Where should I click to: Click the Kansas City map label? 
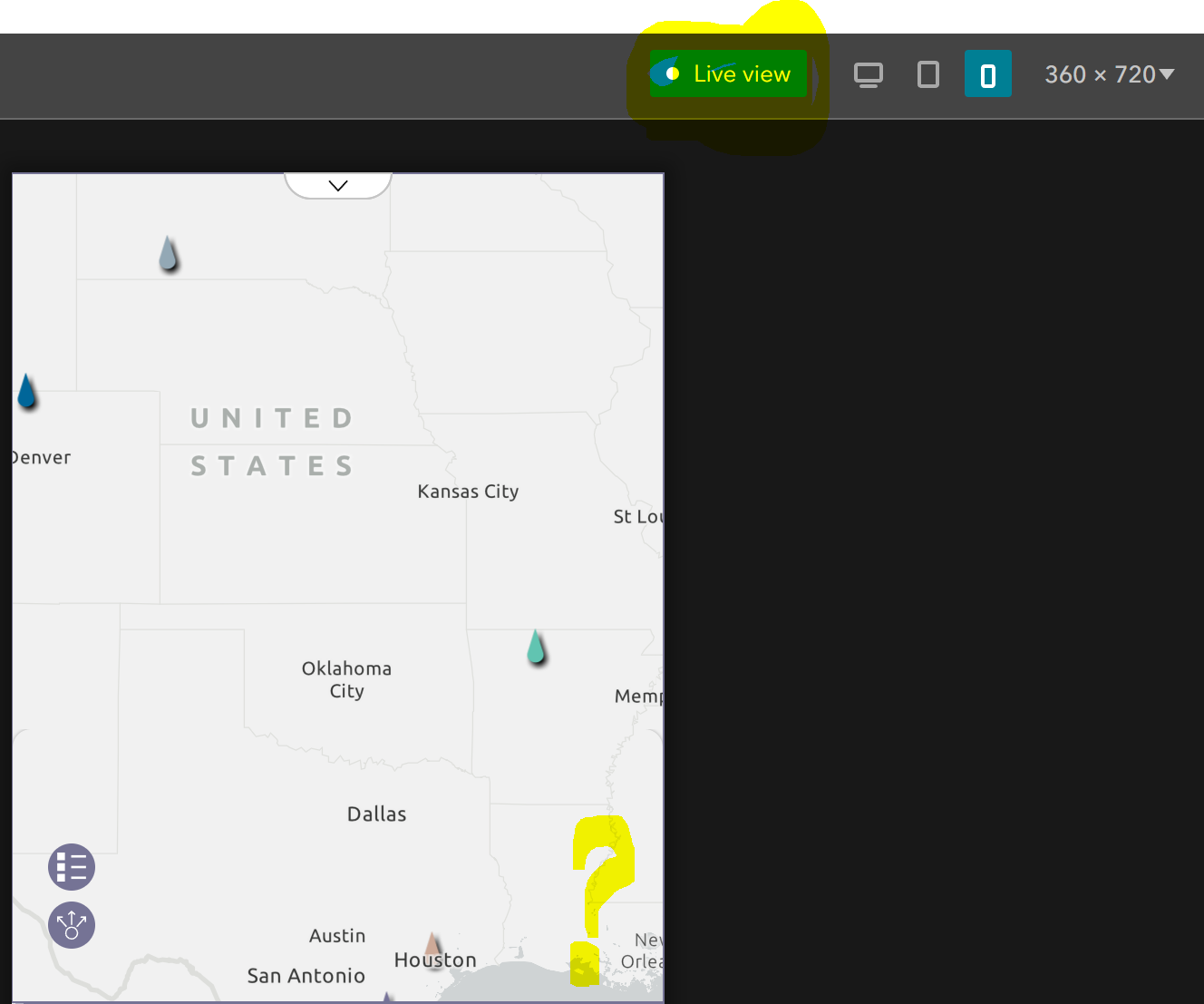468,492
